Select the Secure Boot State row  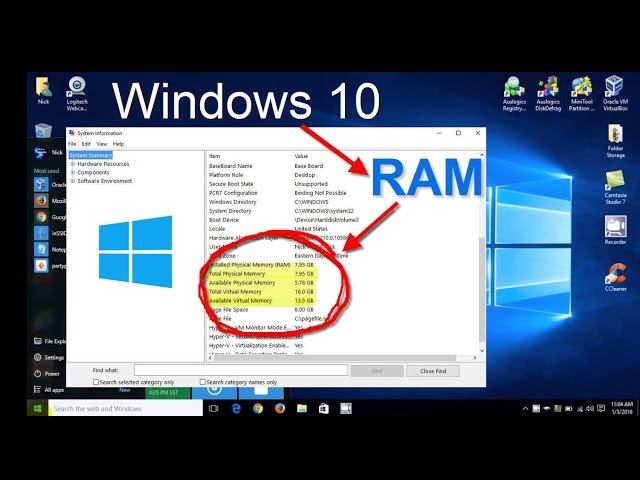pyautogui.click(x=269, y=184)
